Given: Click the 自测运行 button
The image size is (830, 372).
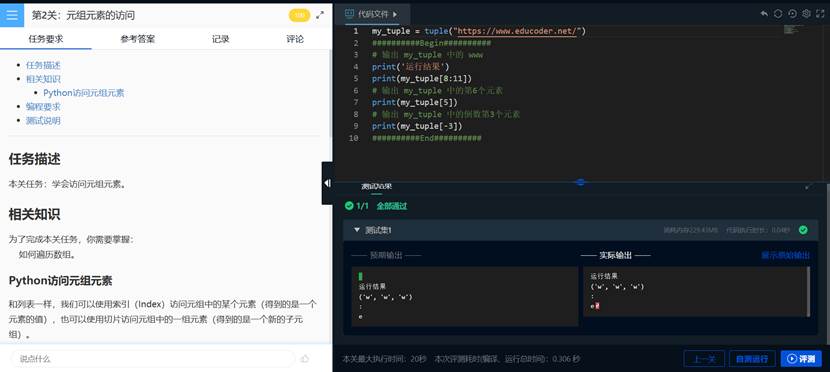Looking at the screenshot, I should [x=752, y=359].
